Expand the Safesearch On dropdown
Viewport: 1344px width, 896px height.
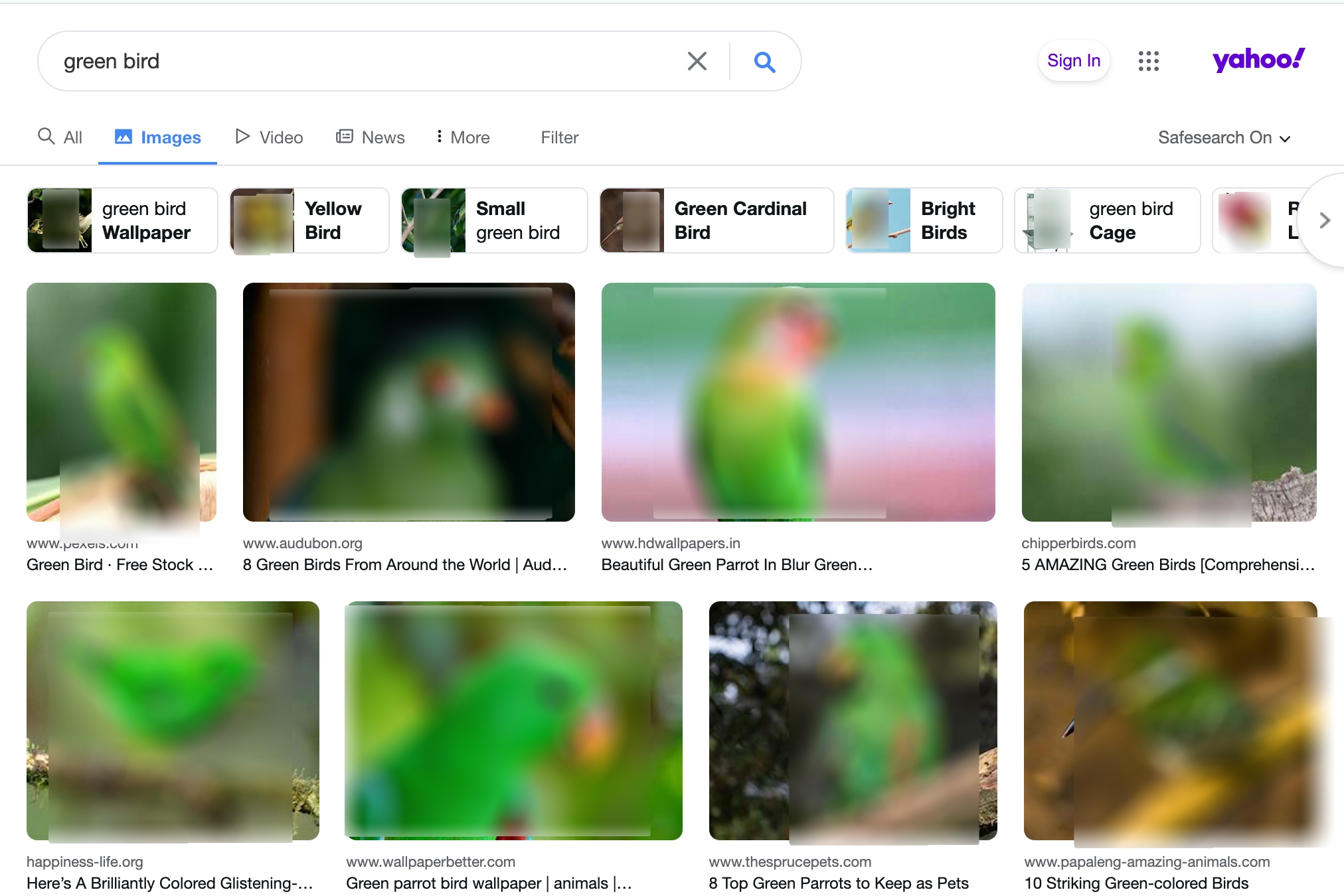coord(1285,139)
